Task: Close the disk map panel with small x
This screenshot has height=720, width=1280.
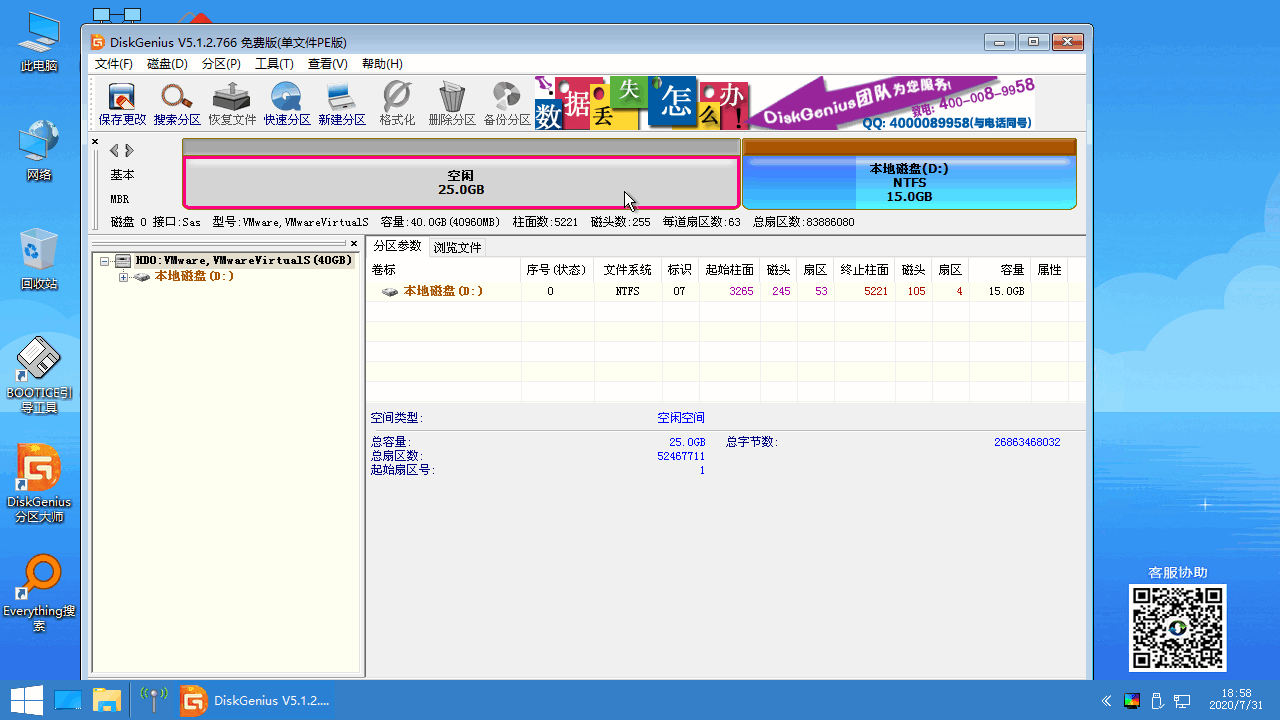Action: (96, 142)
